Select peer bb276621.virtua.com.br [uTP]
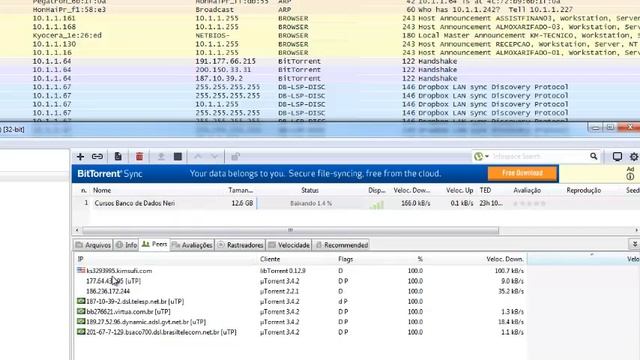The width and height of the screenshot is (640, 360). point(128,312)
